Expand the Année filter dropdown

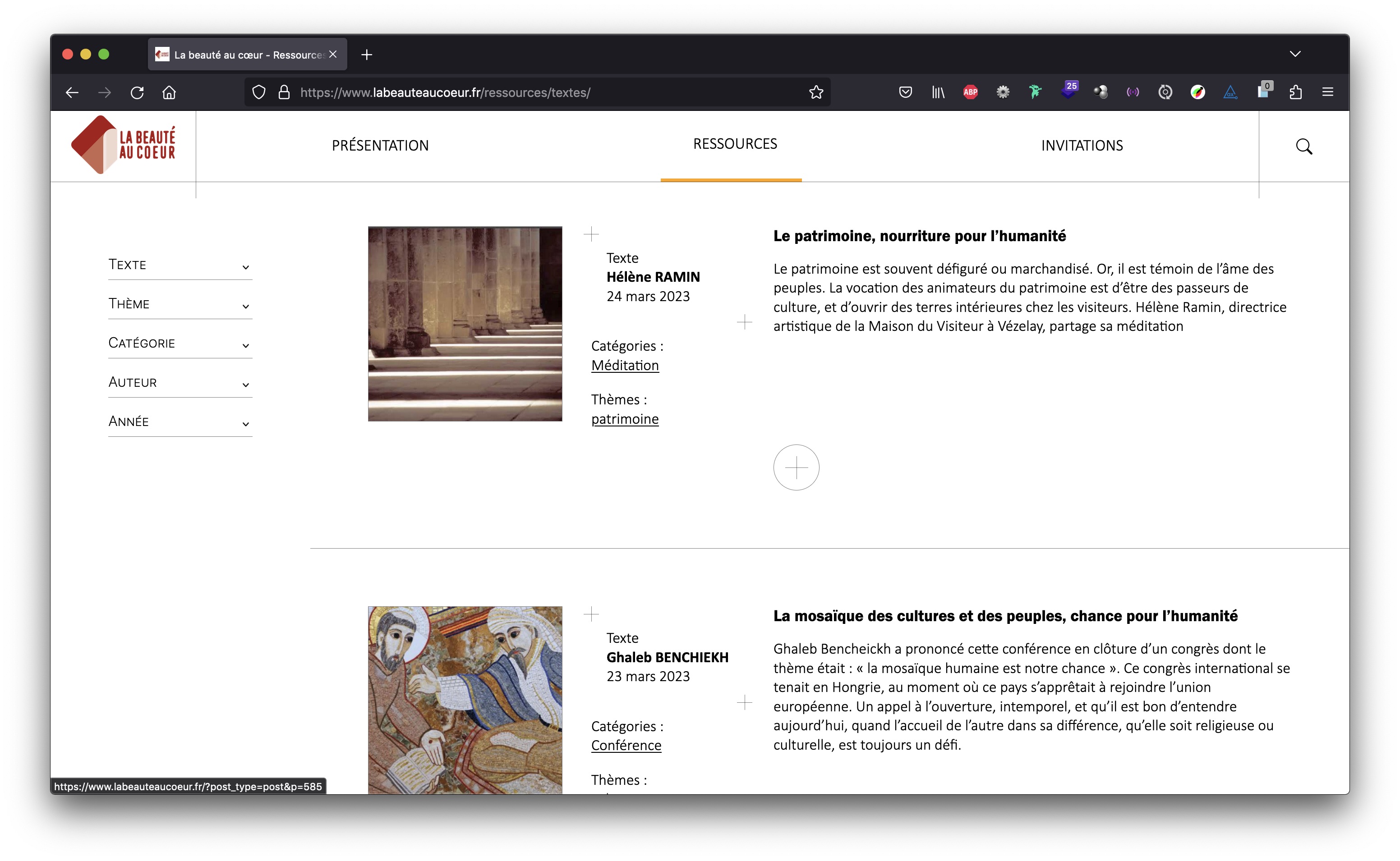coord(180,422)
